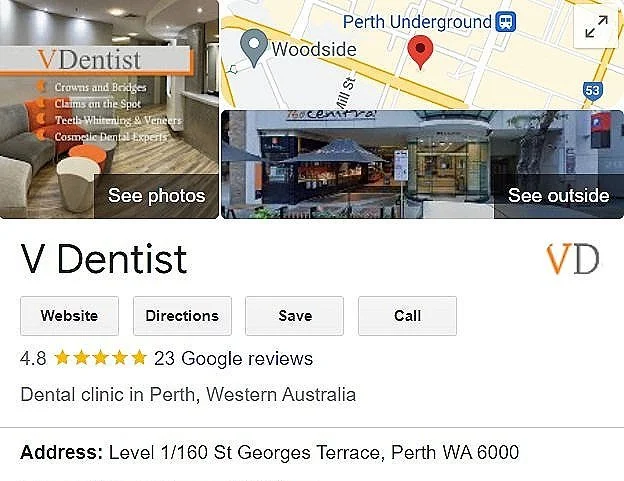The image size is (624, 481).
Task: Click the Perth Underground train station icon
Action: [505, 22]
